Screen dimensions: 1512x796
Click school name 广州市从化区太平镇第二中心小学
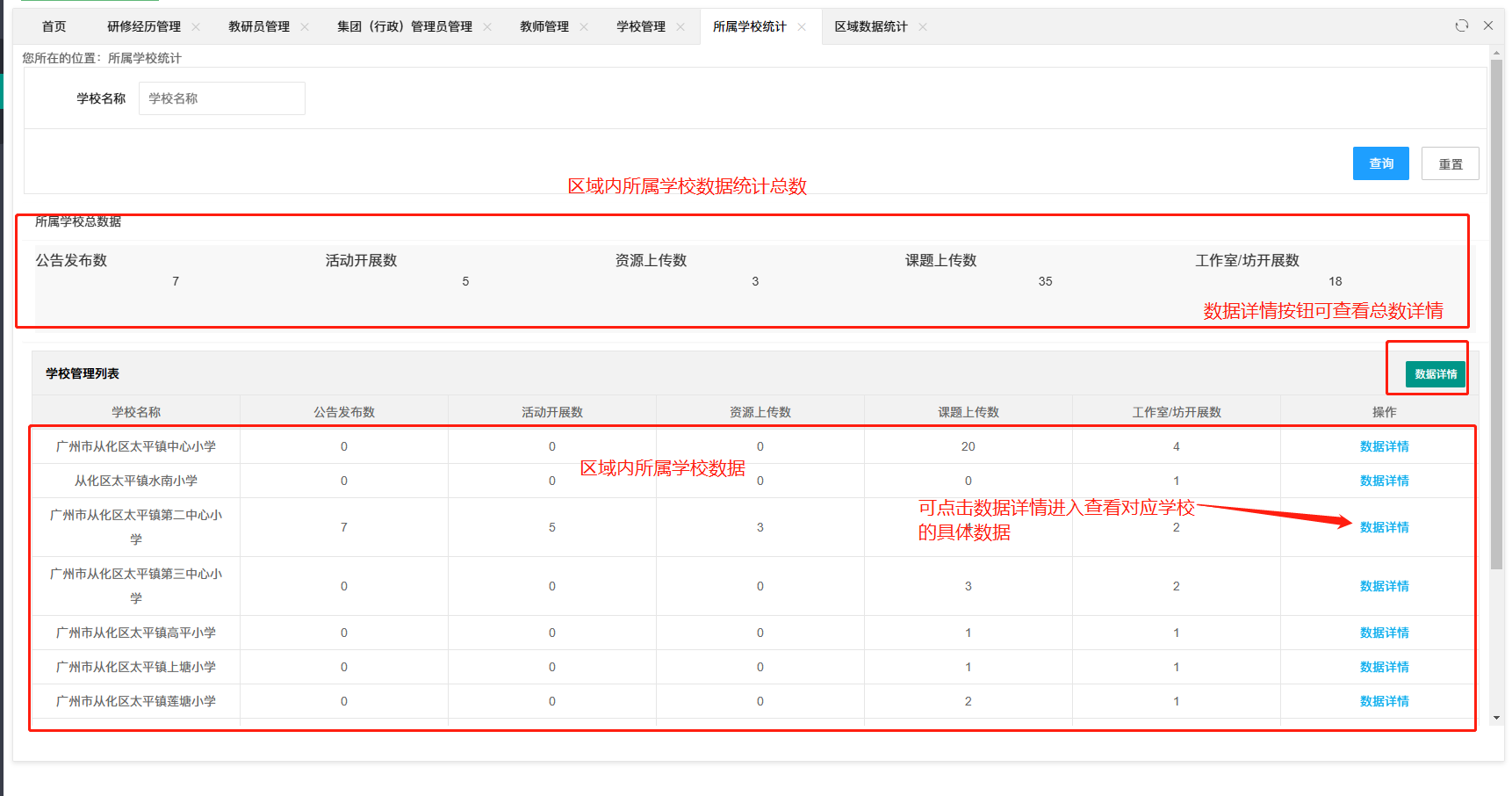click(x=136, y=527)
